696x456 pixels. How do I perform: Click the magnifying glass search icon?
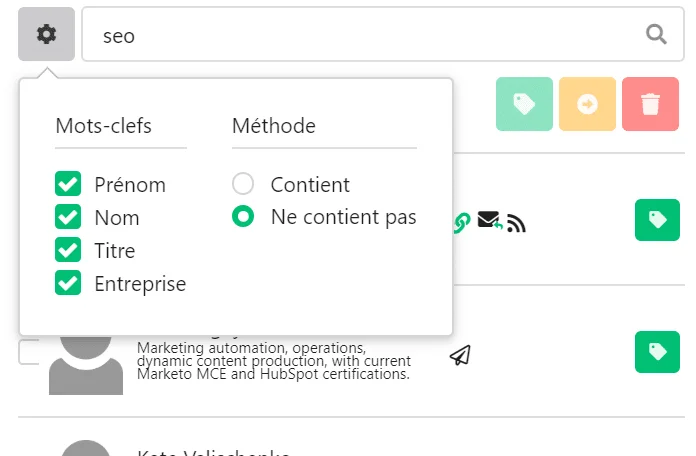point(656,34)
